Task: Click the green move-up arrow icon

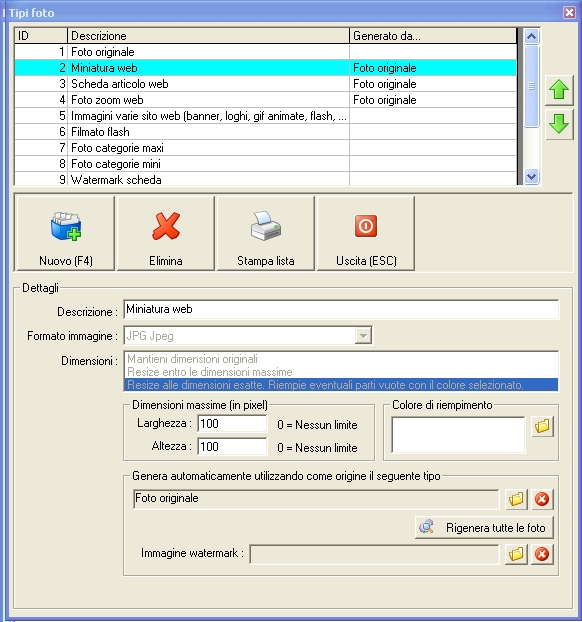Action: point(559,90)
